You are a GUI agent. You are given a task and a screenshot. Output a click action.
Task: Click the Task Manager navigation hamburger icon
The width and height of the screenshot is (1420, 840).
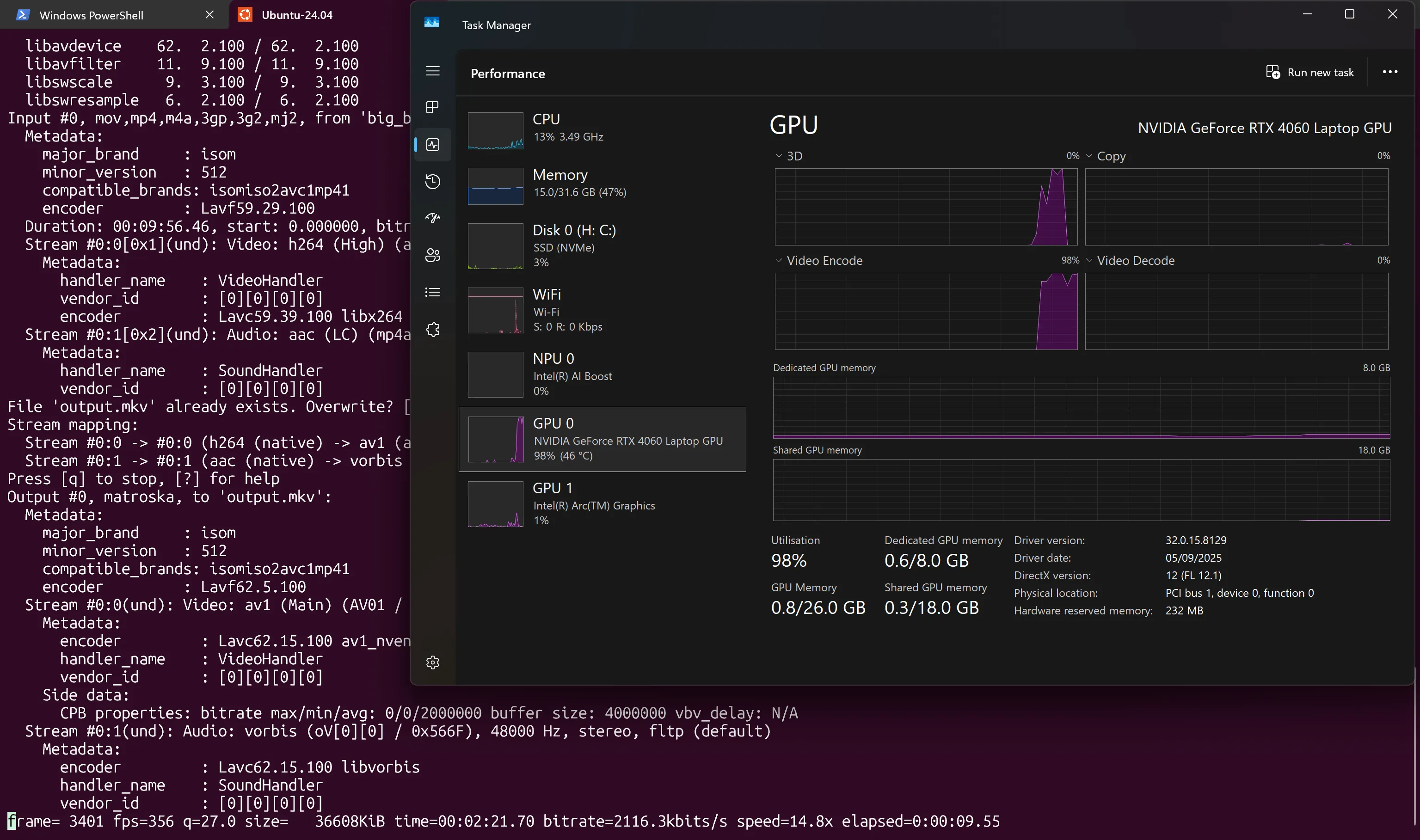pyautogui.click(x=432, y=71)
